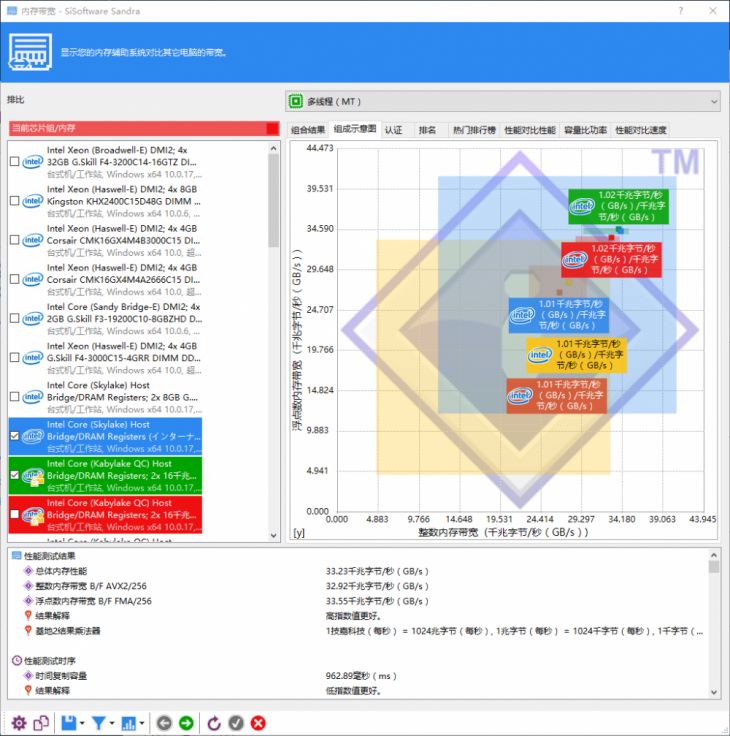730x736 pixels.
Task: Switch to 性能对比速度 tab
Action: click(641, 130)
